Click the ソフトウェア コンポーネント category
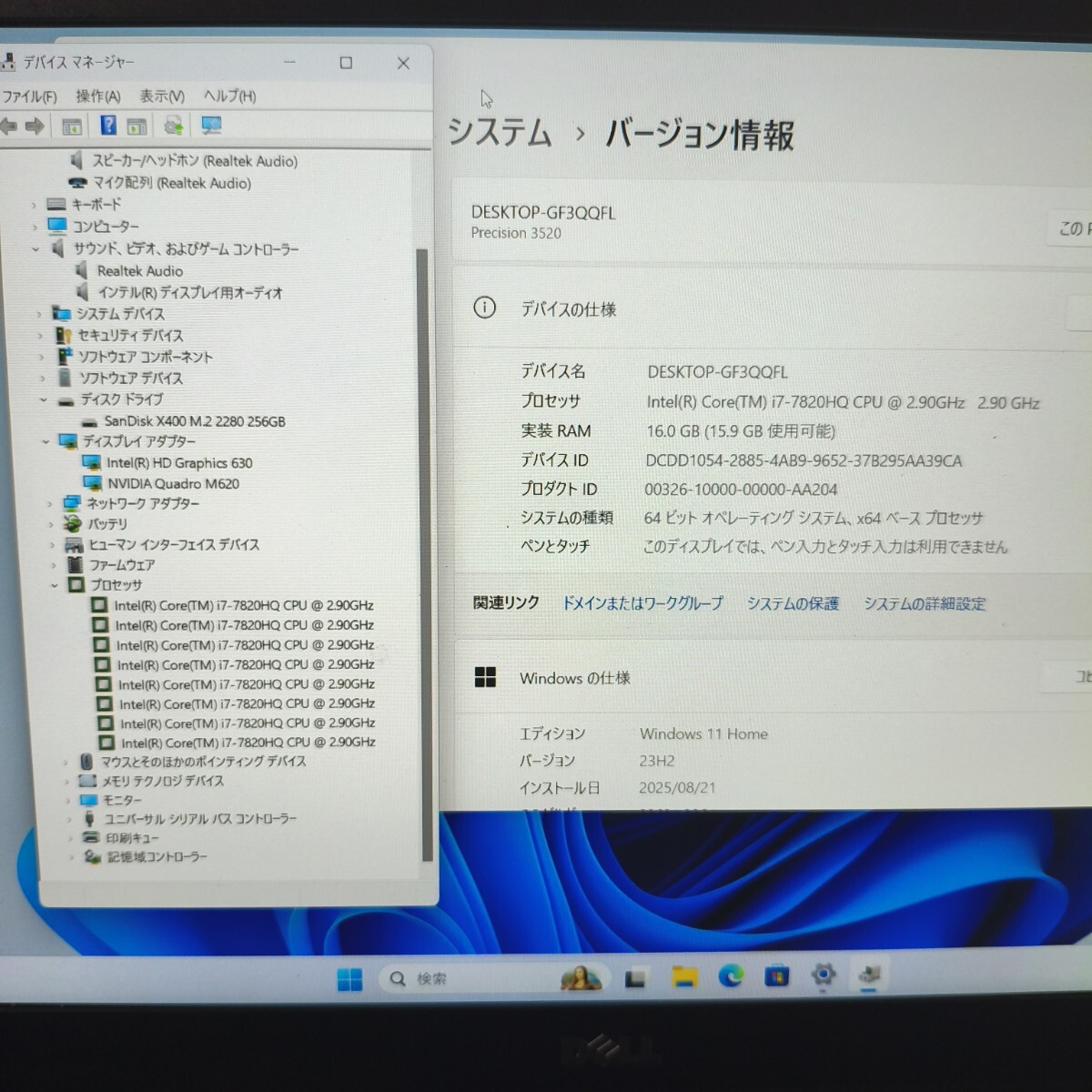1092x1092 pixels. tap(145, 357)
